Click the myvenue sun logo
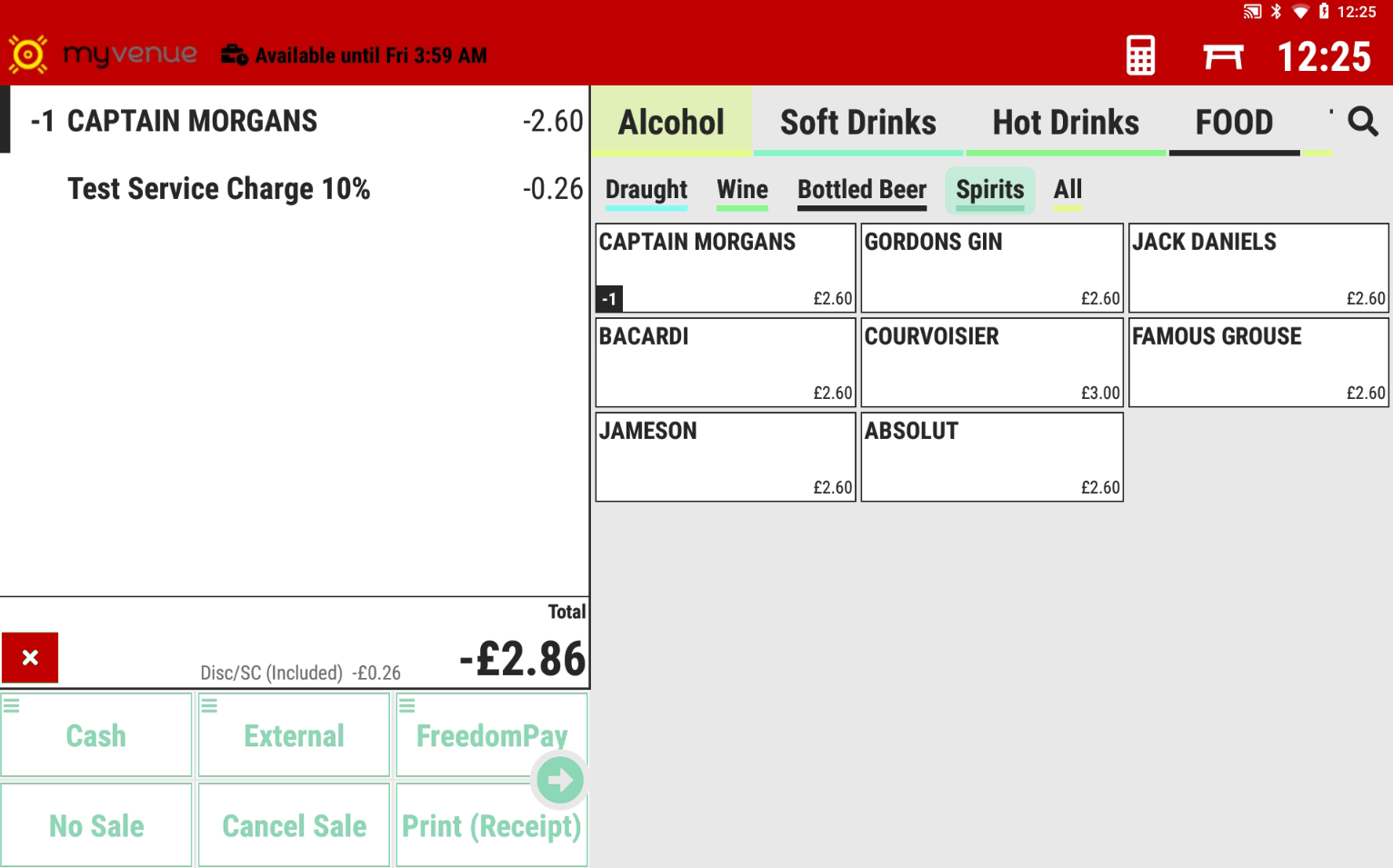The width and height of the screenshot is (1393, 868). 27,55
